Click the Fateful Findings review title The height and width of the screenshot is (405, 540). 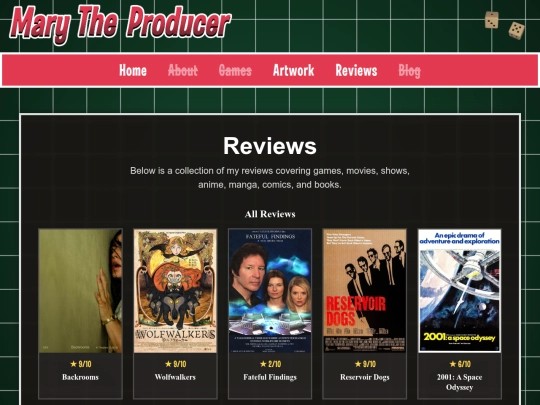point(270,377)
